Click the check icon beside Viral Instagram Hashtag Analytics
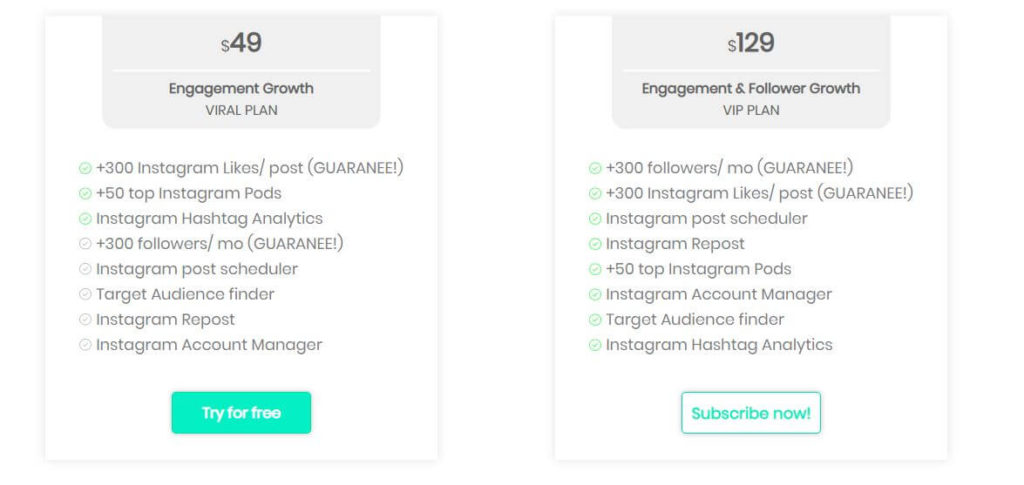The height and width of the screenshot is (485, 1024). point(85,219)
